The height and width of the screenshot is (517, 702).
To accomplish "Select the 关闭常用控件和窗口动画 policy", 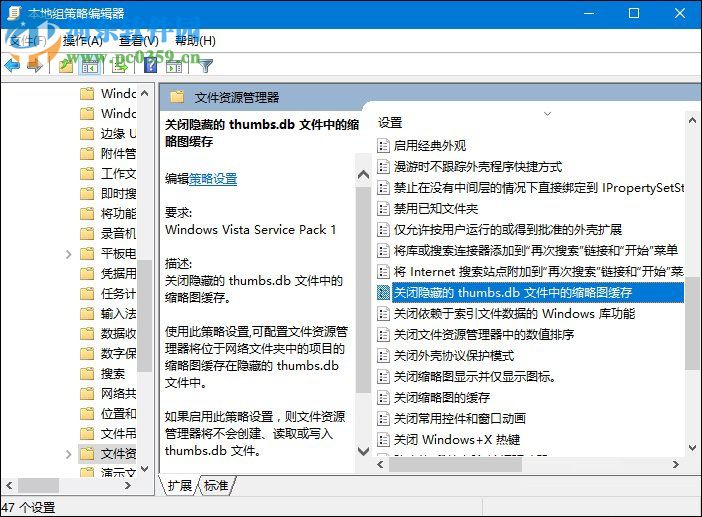I will [x=460, y=419].
